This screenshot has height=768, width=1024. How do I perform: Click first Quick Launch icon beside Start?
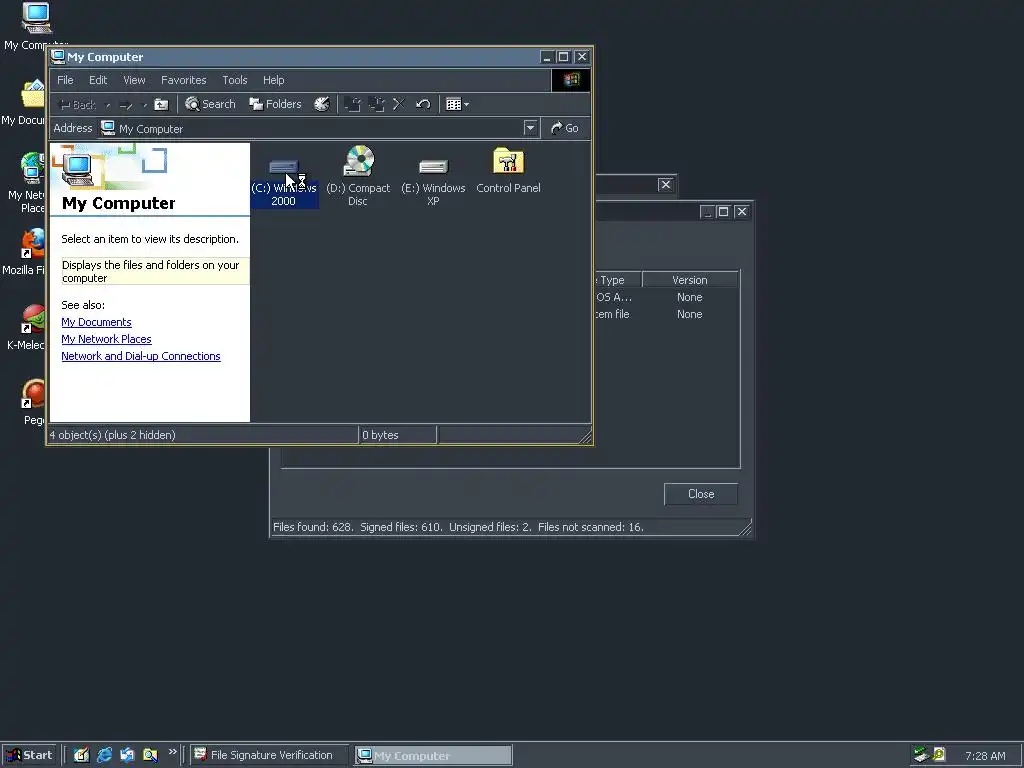(81, 755)
